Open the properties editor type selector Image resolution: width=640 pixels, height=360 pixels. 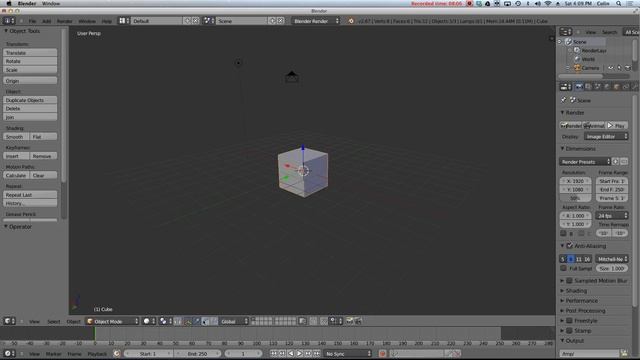pyautogui.click(x=566, y=87)
